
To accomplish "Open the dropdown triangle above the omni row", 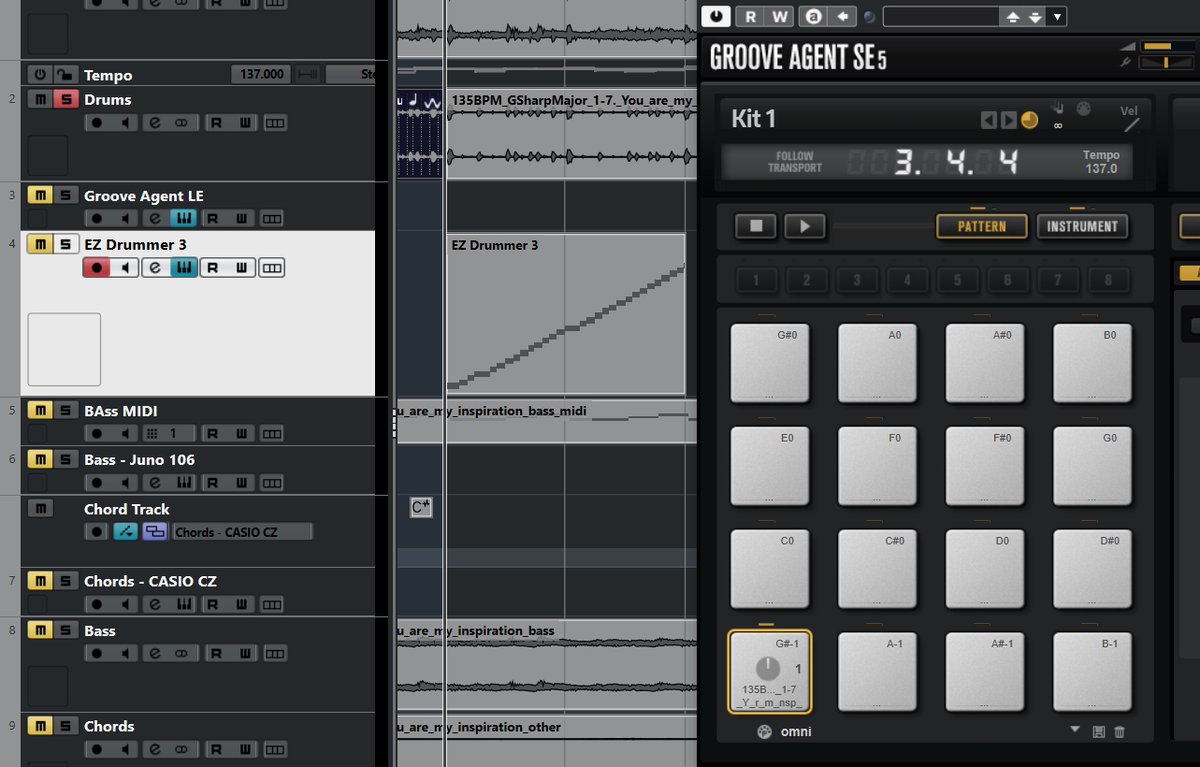I will [x=1075, y=731].
